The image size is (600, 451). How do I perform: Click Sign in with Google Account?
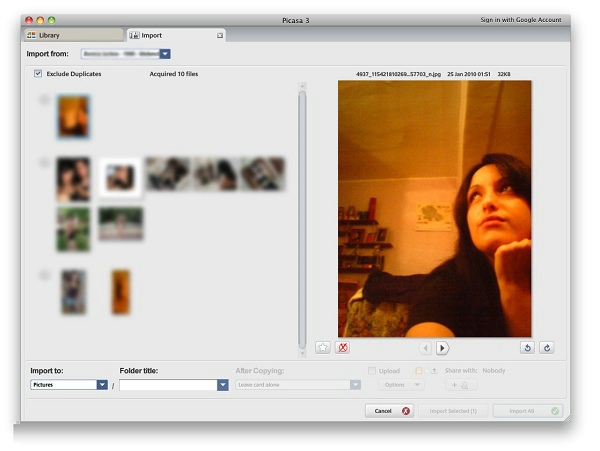tap(520, 19)
